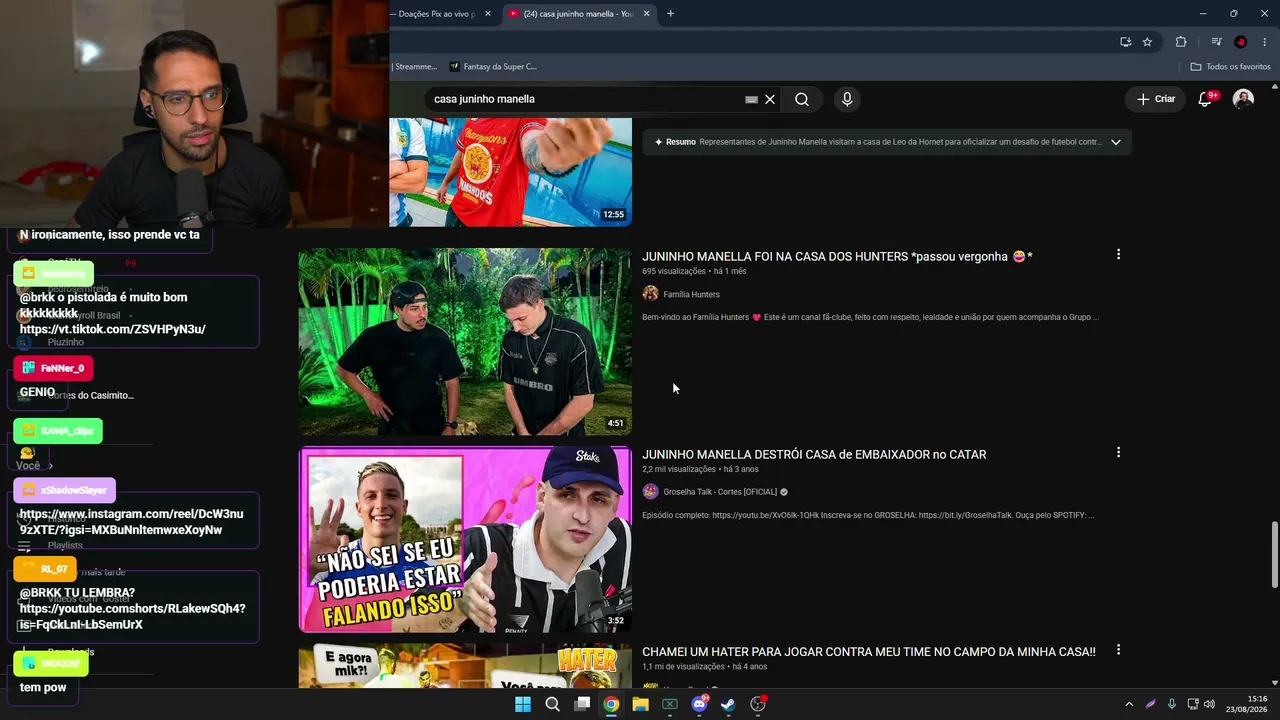Clear the YouTube search query
1280x720 pixels.
click(x=770, y=99)
